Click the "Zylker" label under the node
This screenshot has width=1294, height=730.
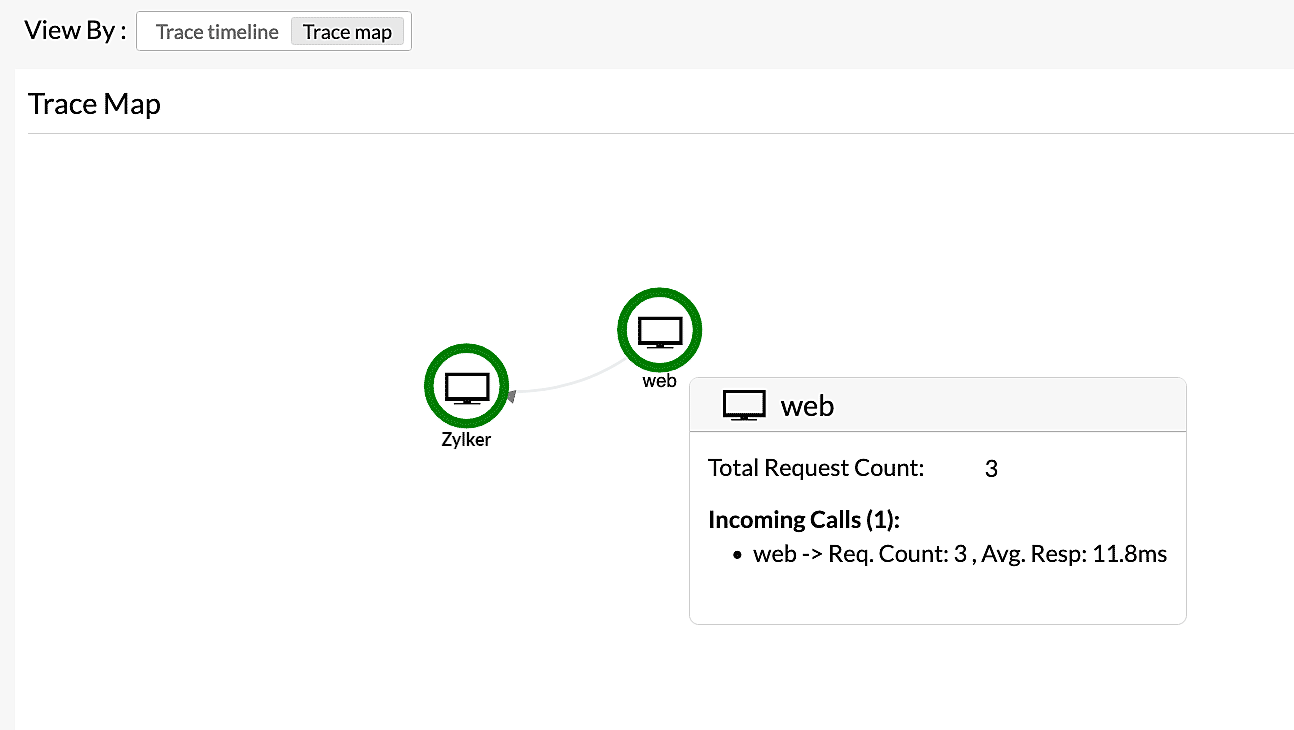[466, 439]
